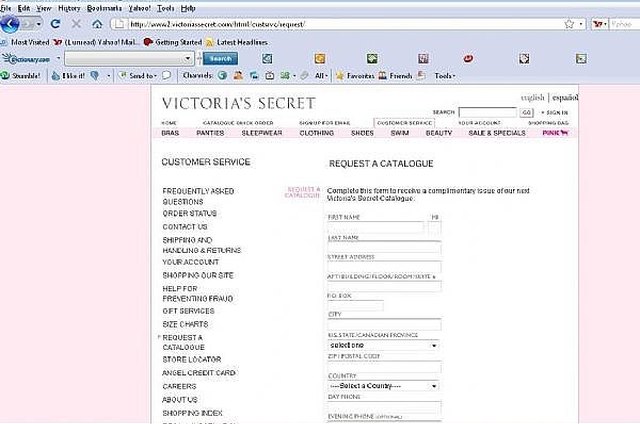The width and height of the screenshot is (640, 424).
Task: Click the Latest Headlines RSS bookmark
Action: coord(237,42)
